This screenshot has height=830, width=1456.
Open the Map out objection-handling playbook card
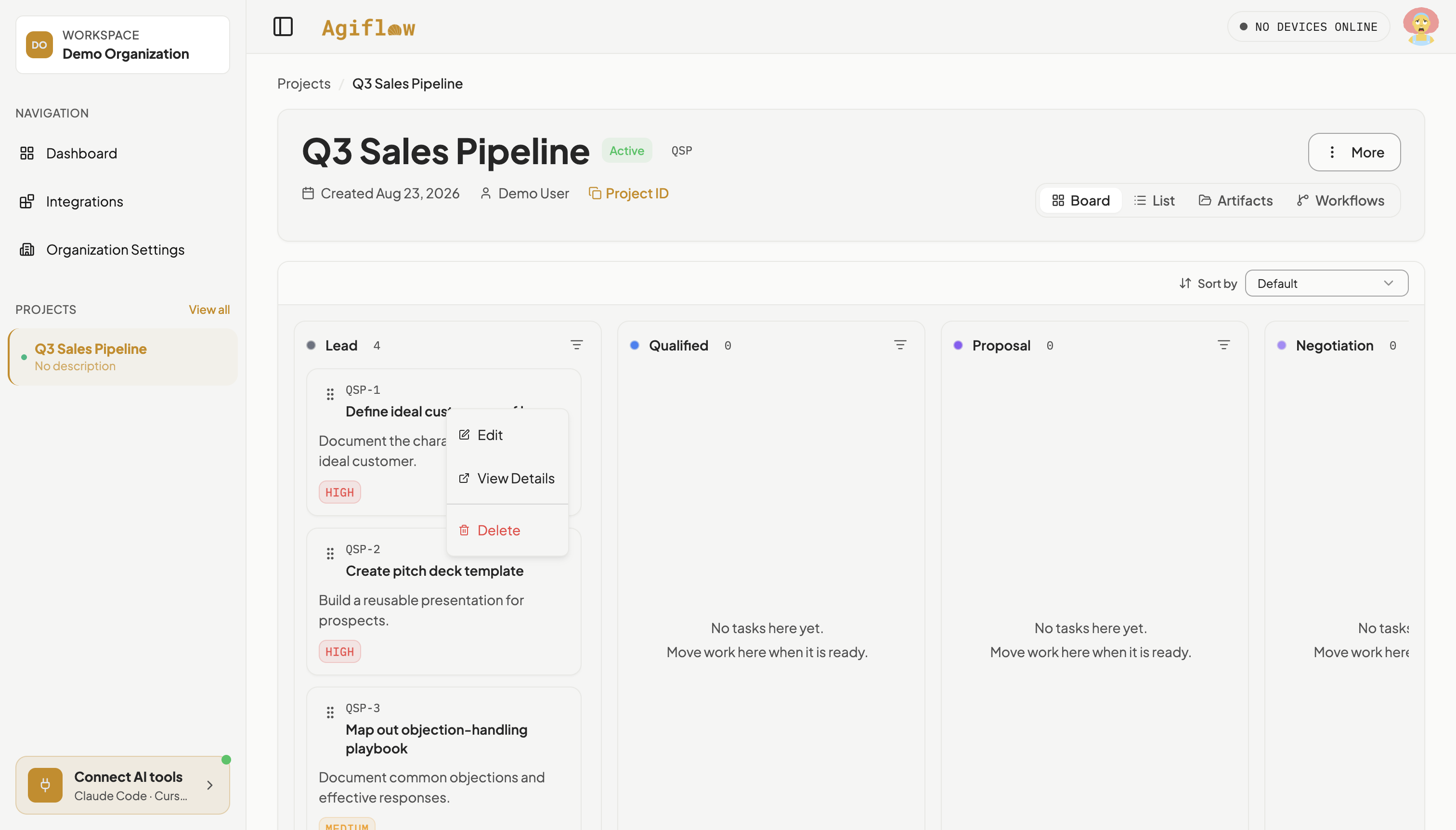tap(444, 758)
